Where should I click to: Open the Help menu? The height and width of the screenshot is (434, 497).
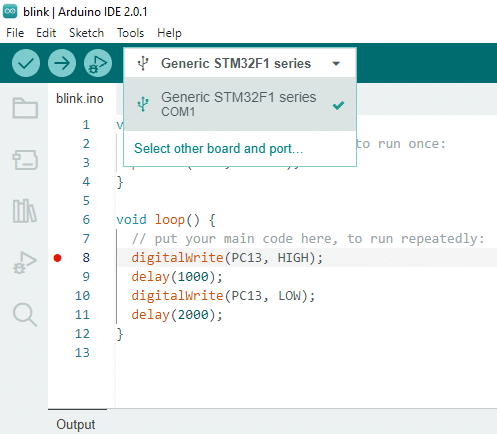(169, 33)
